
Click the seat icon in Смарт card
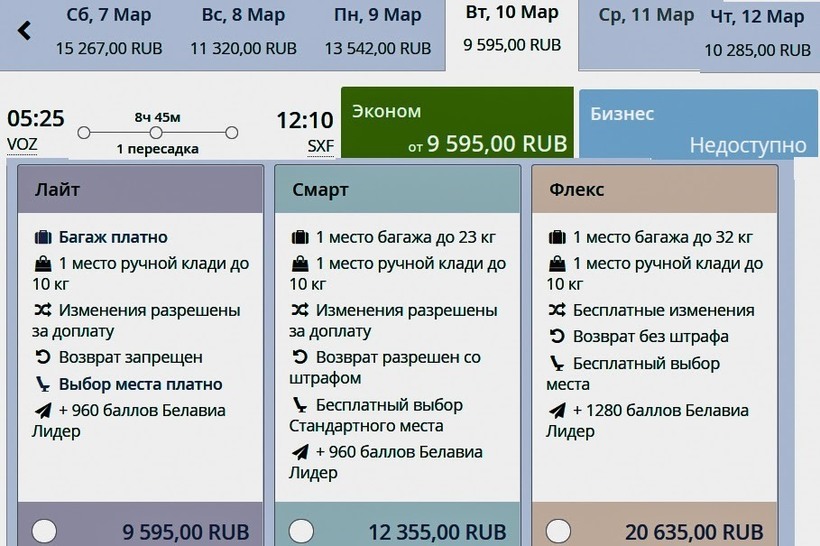click(300, 405)
